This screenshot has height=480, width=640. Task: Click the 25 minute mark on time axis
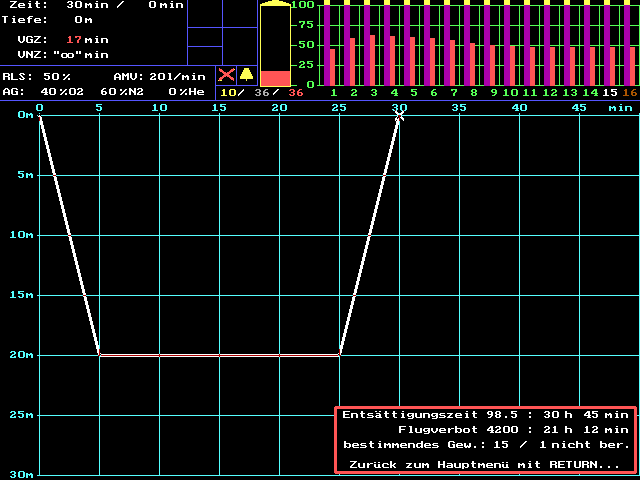339,106
